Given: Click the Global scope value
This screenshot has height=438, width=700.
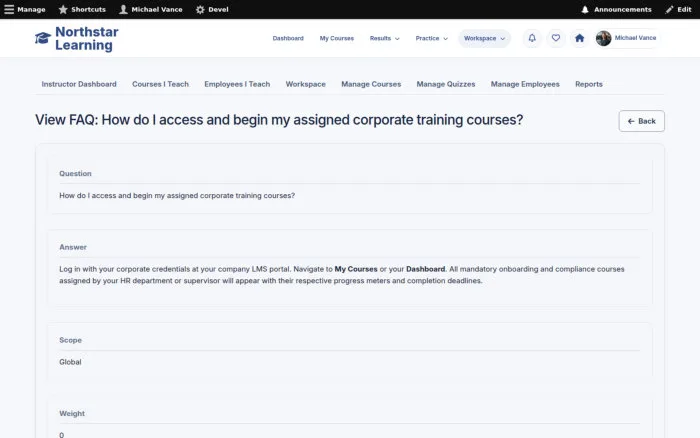Looking at the screenshot, I should pyautogui.click(x=70, y=362).
